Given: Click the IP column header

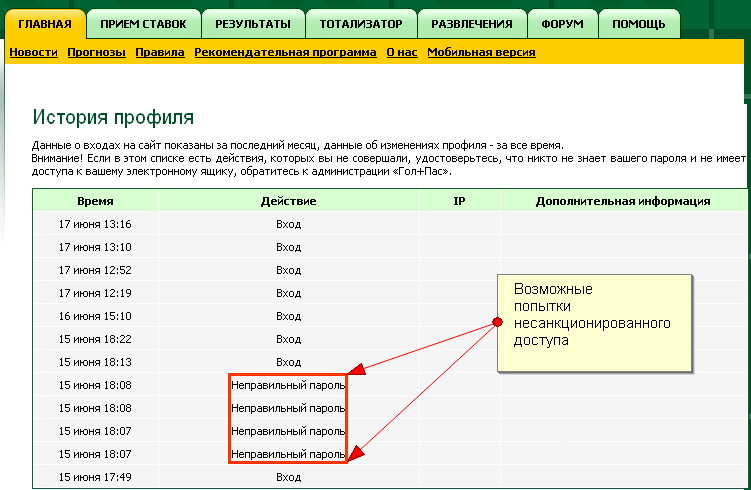Looking at the screenshot, I should [x=459, y=201].
